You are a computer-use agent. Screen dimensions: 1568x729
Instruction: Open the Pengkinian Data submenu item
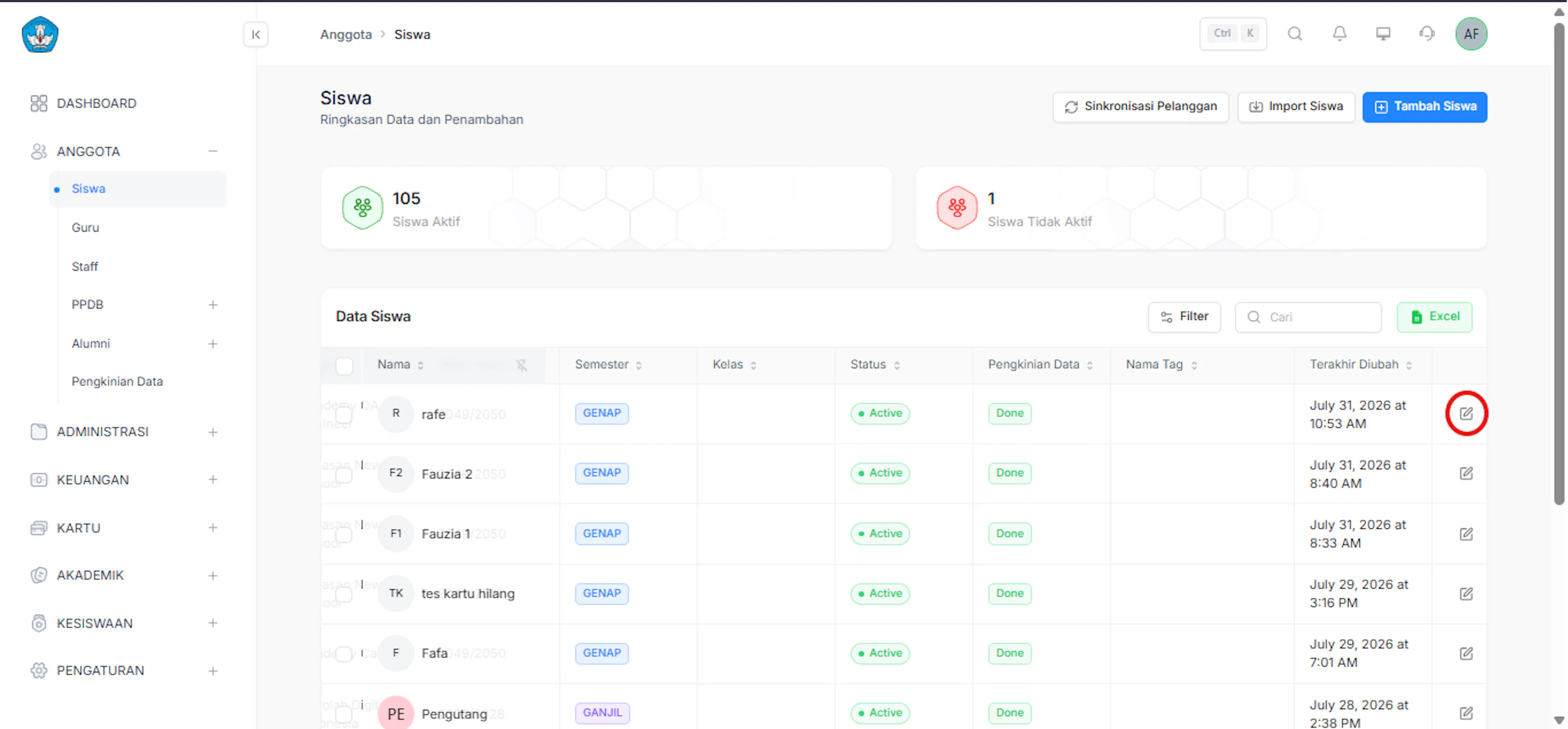[x=117, y=382]
